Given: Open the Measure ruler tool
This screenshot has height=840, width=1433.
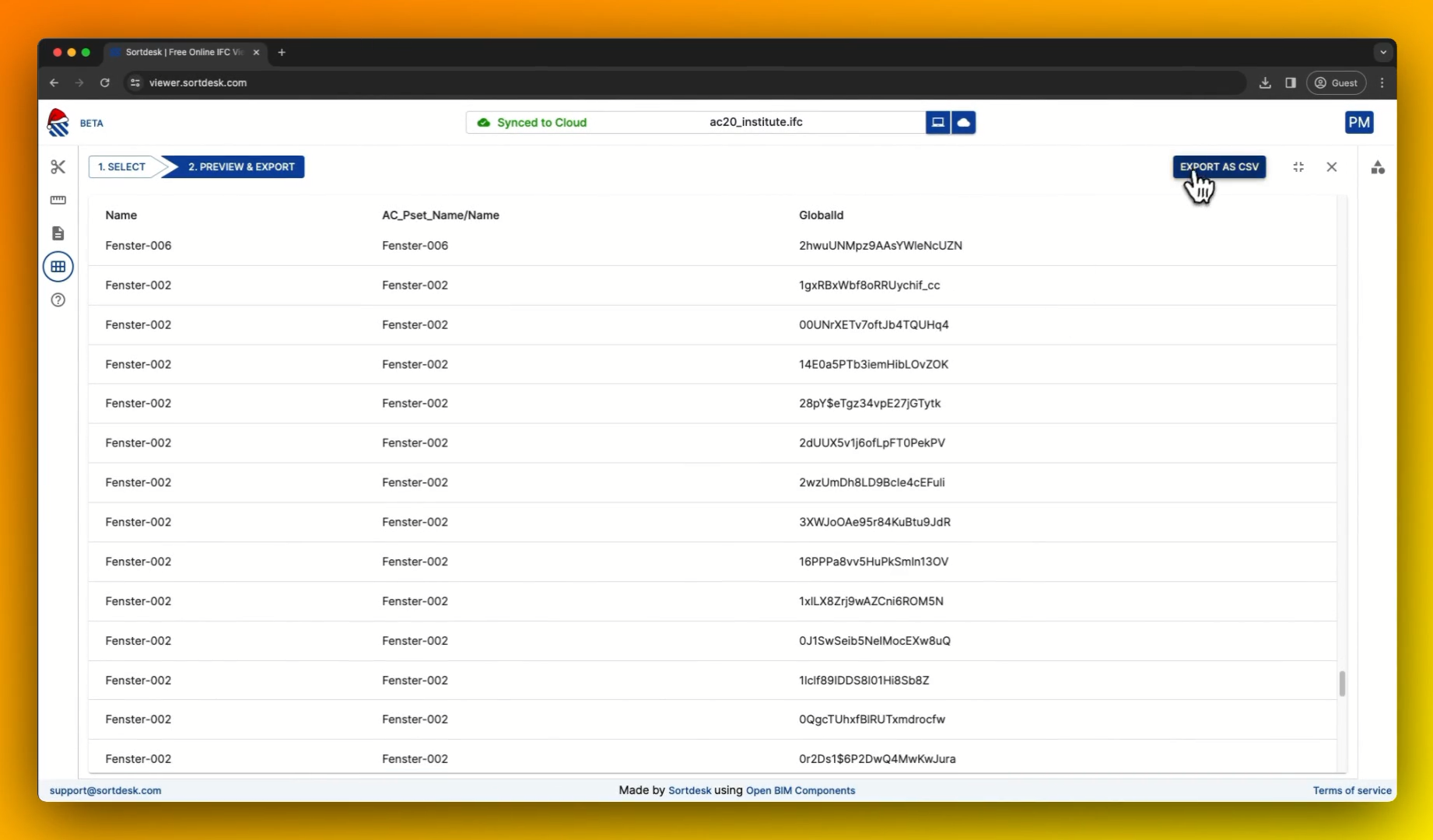Looking at the screenshot, I should coord(58,200).
